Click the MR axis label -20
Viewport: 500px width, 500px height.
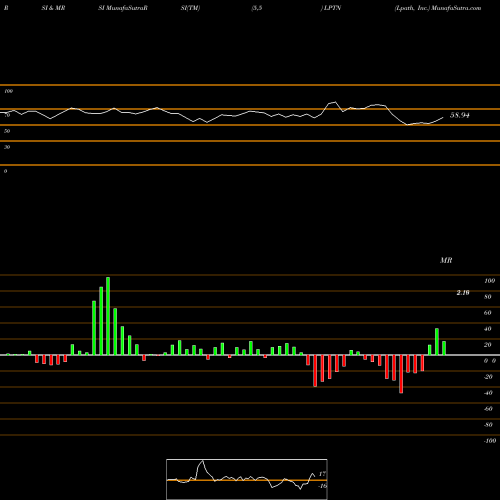tap(488, 377)
